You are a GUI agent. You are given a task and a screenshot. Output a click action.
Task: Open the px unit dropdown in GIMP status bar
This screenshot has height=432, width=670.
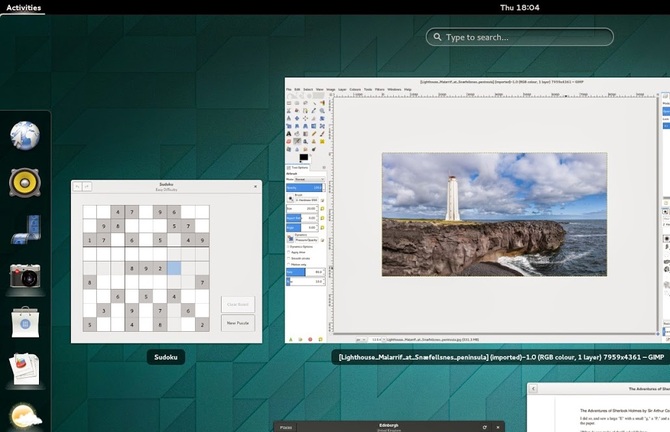[x=361, y=339]
